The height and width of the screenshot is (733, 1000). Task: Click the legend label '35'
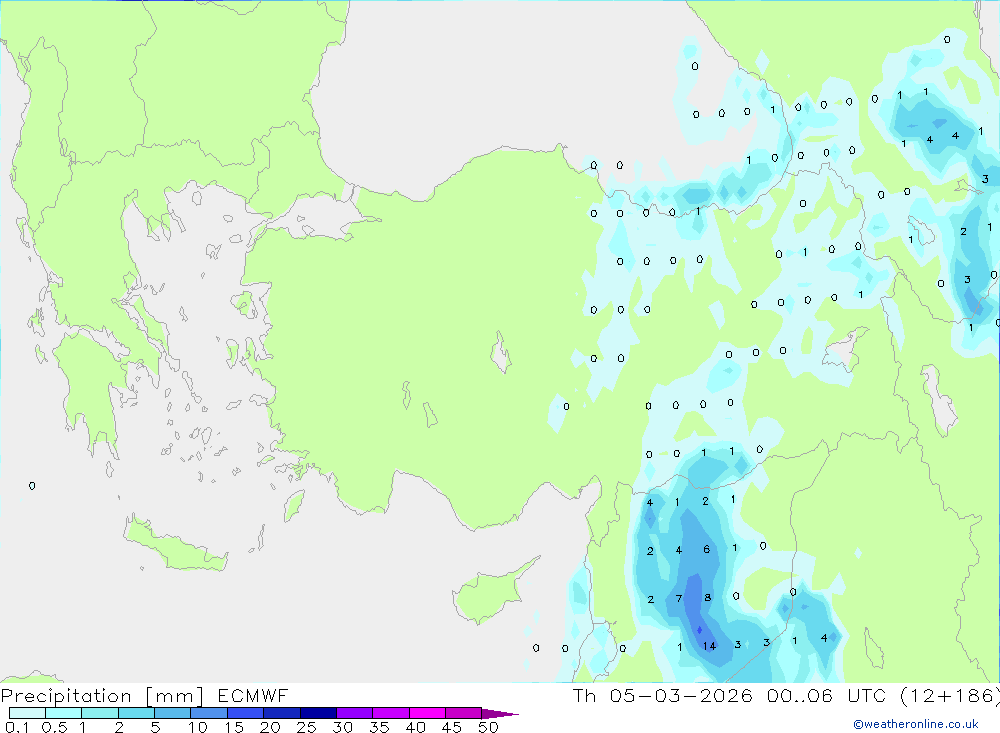379,727
